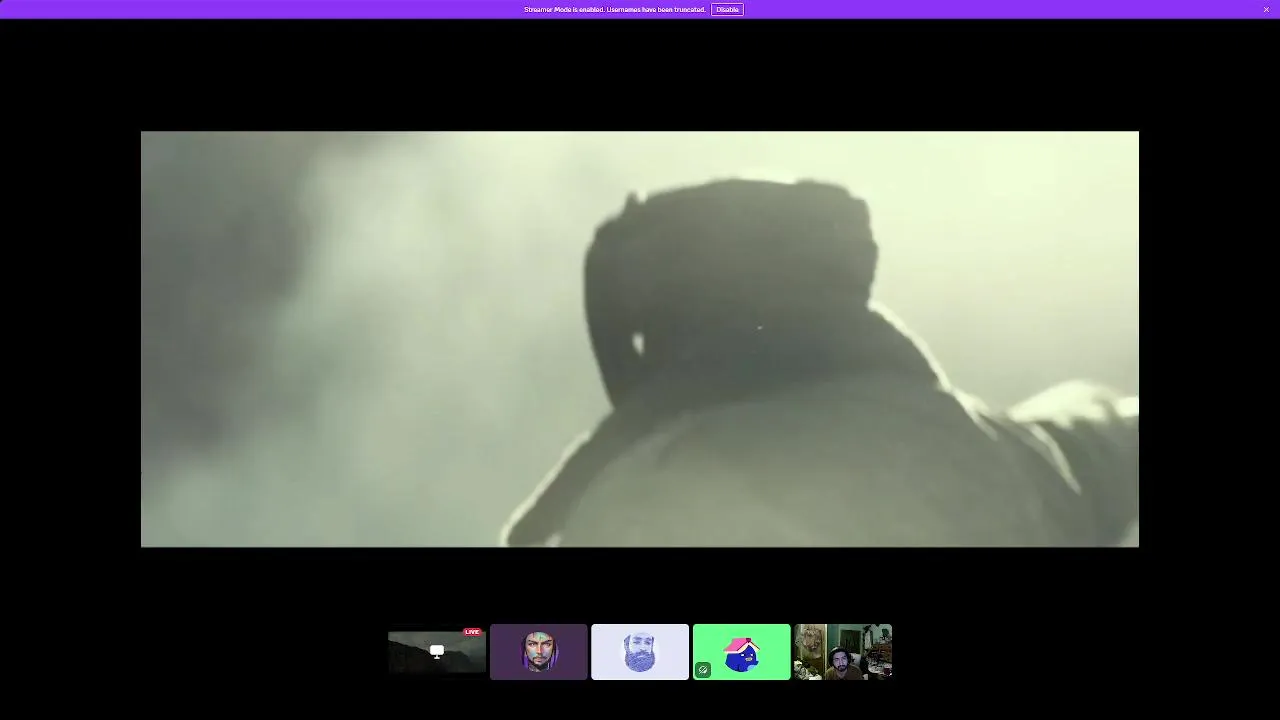The height and width of the screenshot is (720, 1280).
Task: Disable Streamer Mode via the banner button
Action: [727, 9]
